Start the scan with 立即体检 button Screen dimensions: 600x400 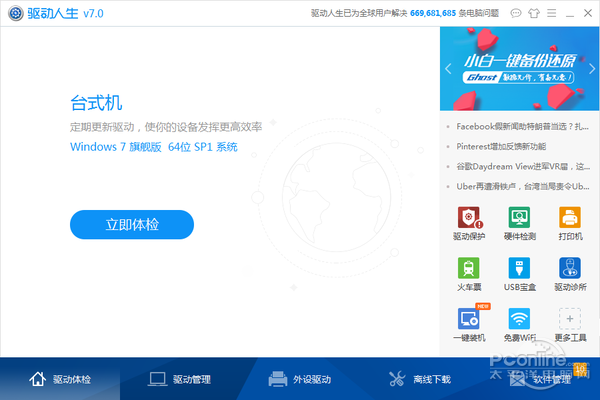click(132, 224)
